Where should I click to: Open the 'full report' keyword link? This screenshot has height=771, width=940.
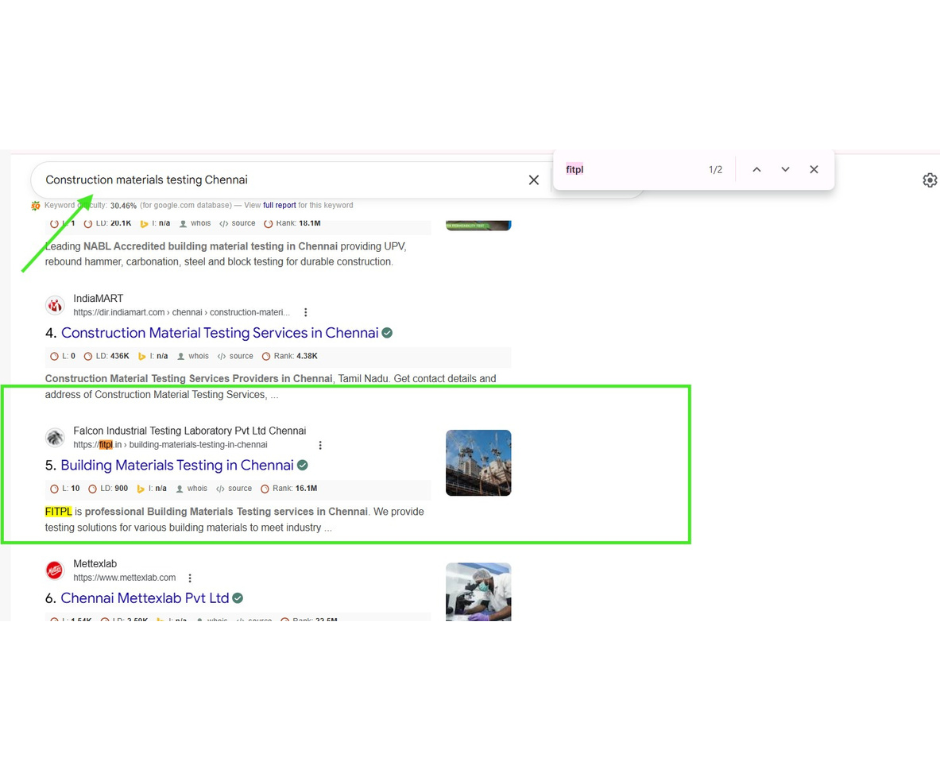click(x=279, y=205)
